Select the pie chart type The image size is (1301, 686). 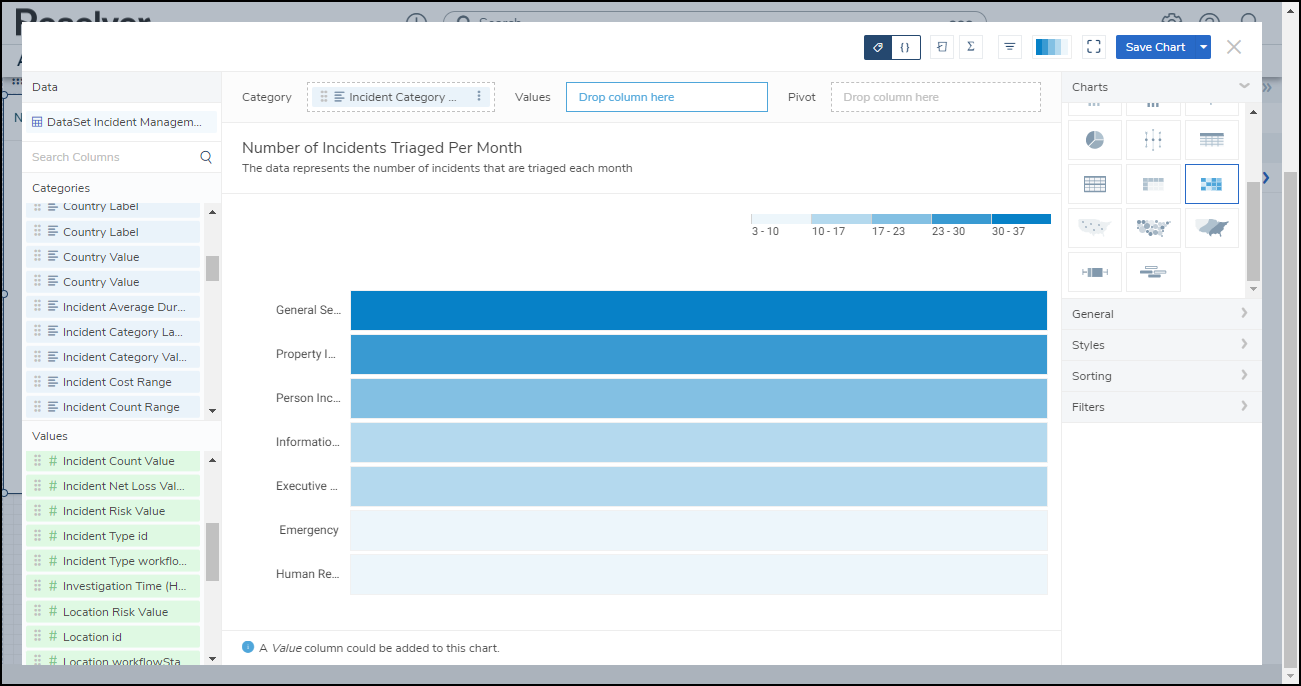coord(1094,140)
